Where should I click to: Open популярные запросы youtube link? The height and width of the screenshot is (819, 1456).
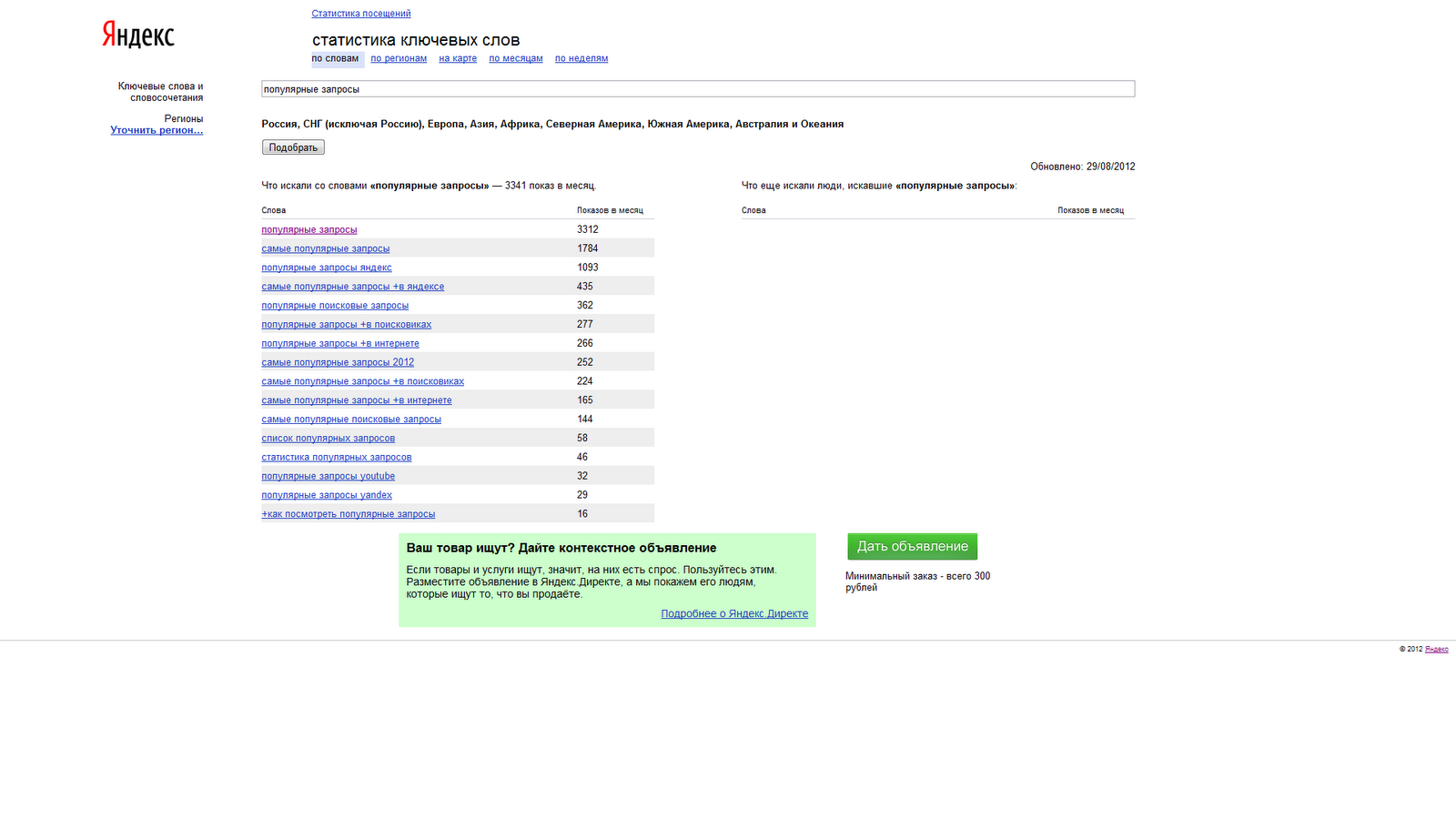[x=329, y=476]
